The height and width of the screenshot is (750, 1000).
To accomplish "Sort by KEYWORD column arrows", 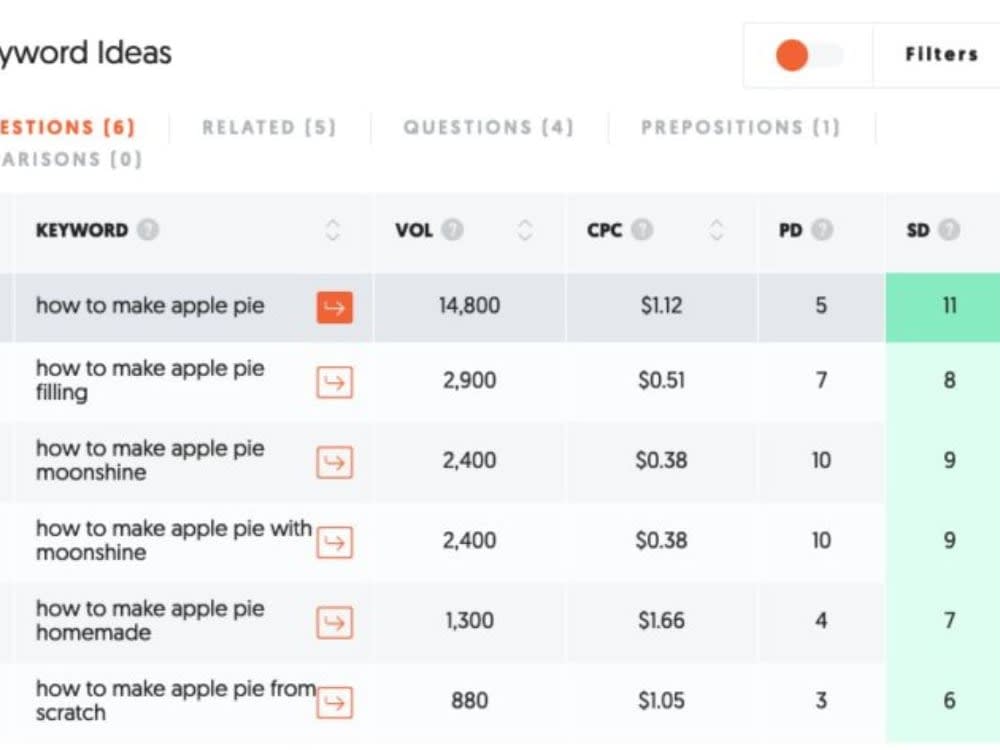I will pos(332,230).
